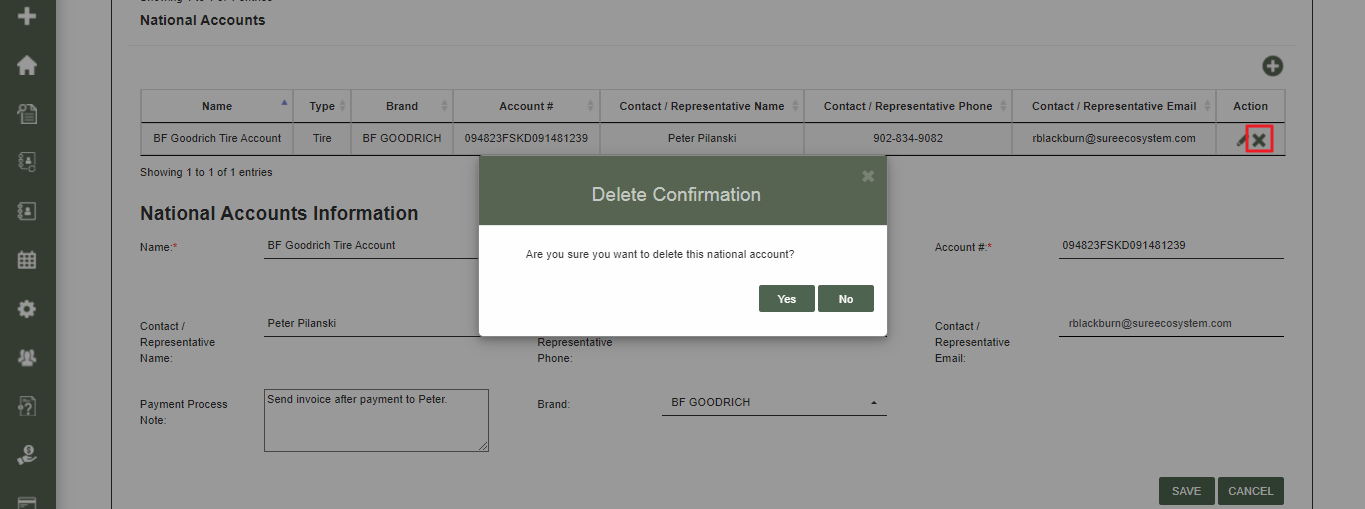This screenshot has height=509, width=1365.
Task: Sort by Contact / Representative Phone column
Action: click(x=908, y=106)
